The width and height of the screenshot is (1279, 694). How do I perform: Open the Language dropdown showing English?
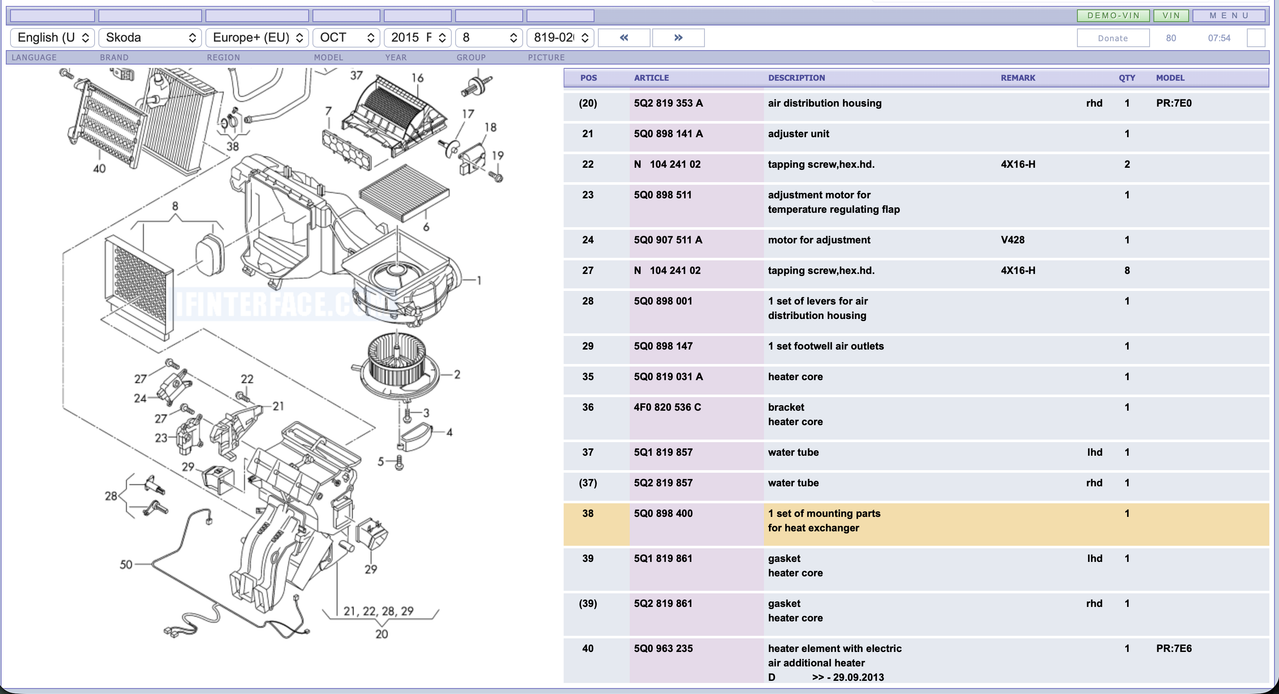[x=53, y=38]
